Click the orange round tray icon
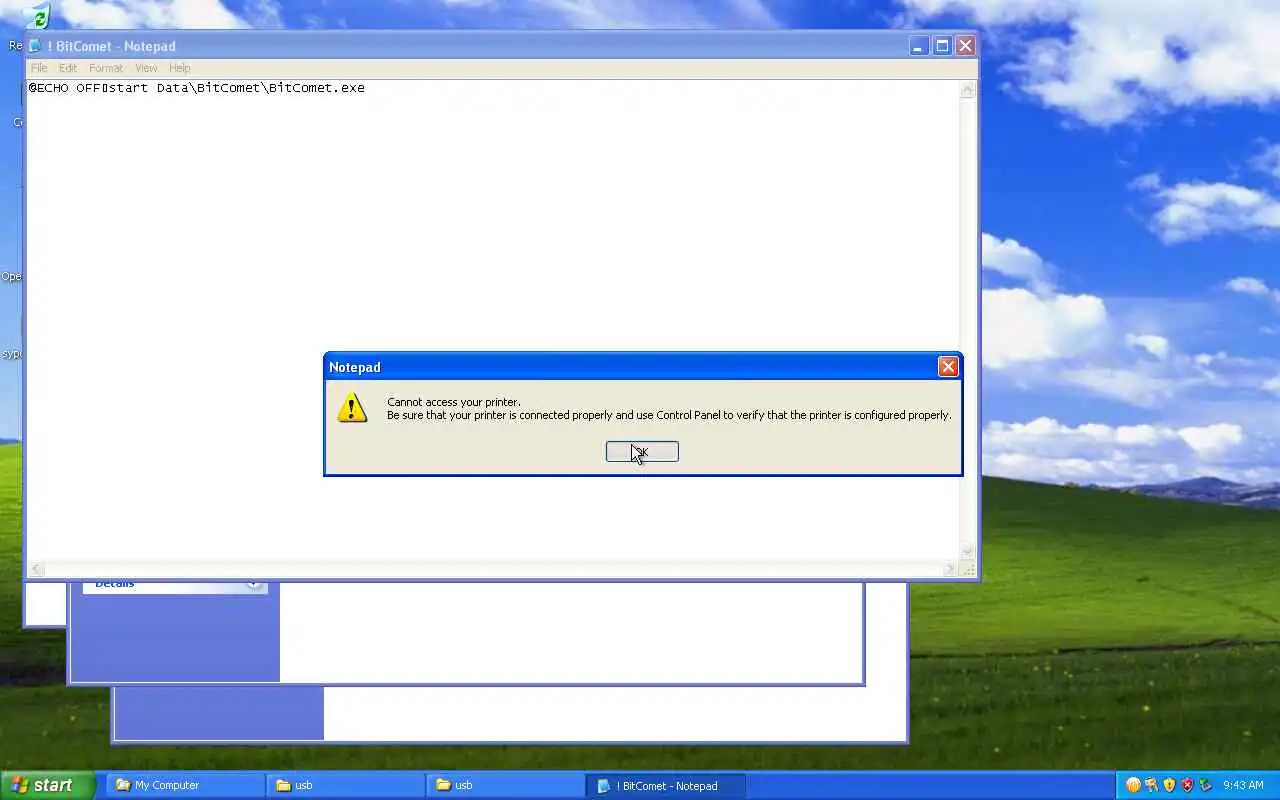 [1133, 785]
